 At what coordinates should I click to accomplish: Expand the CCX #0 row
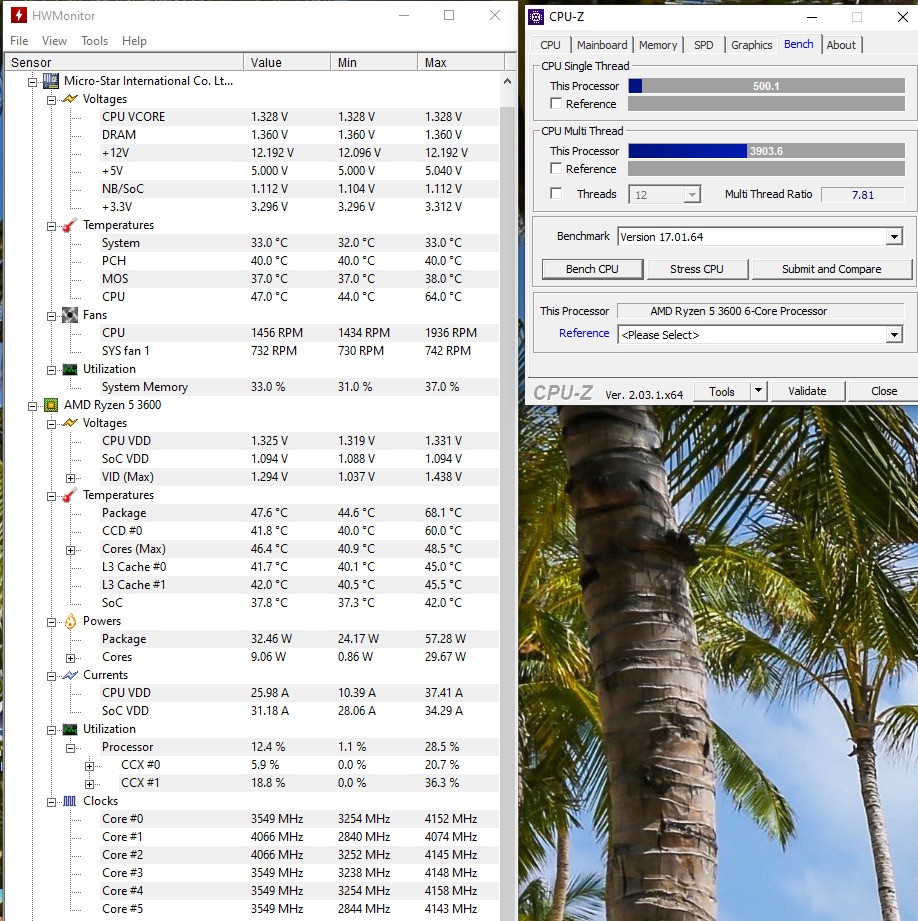(89, 766)
